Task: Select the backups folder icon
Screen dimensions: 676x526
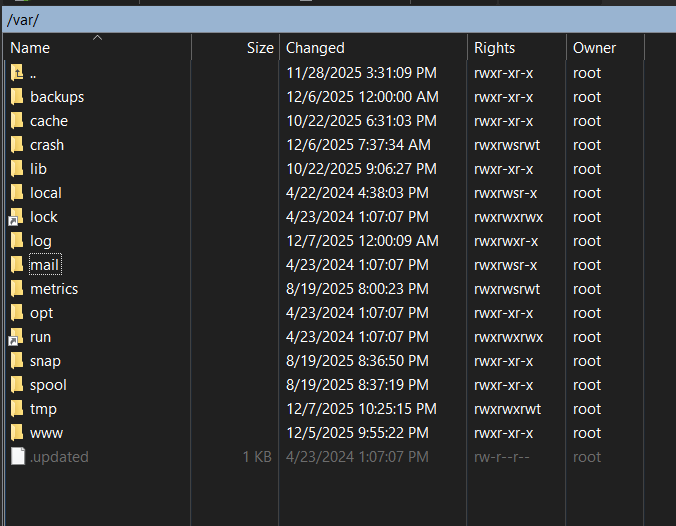Action: [17, 97]
